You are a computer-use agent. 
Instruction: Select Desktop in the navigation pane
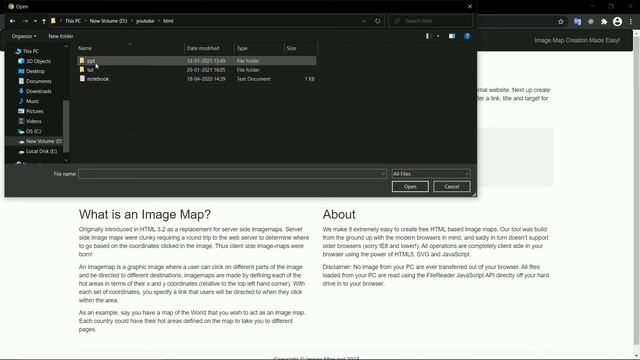click(31, 71)
